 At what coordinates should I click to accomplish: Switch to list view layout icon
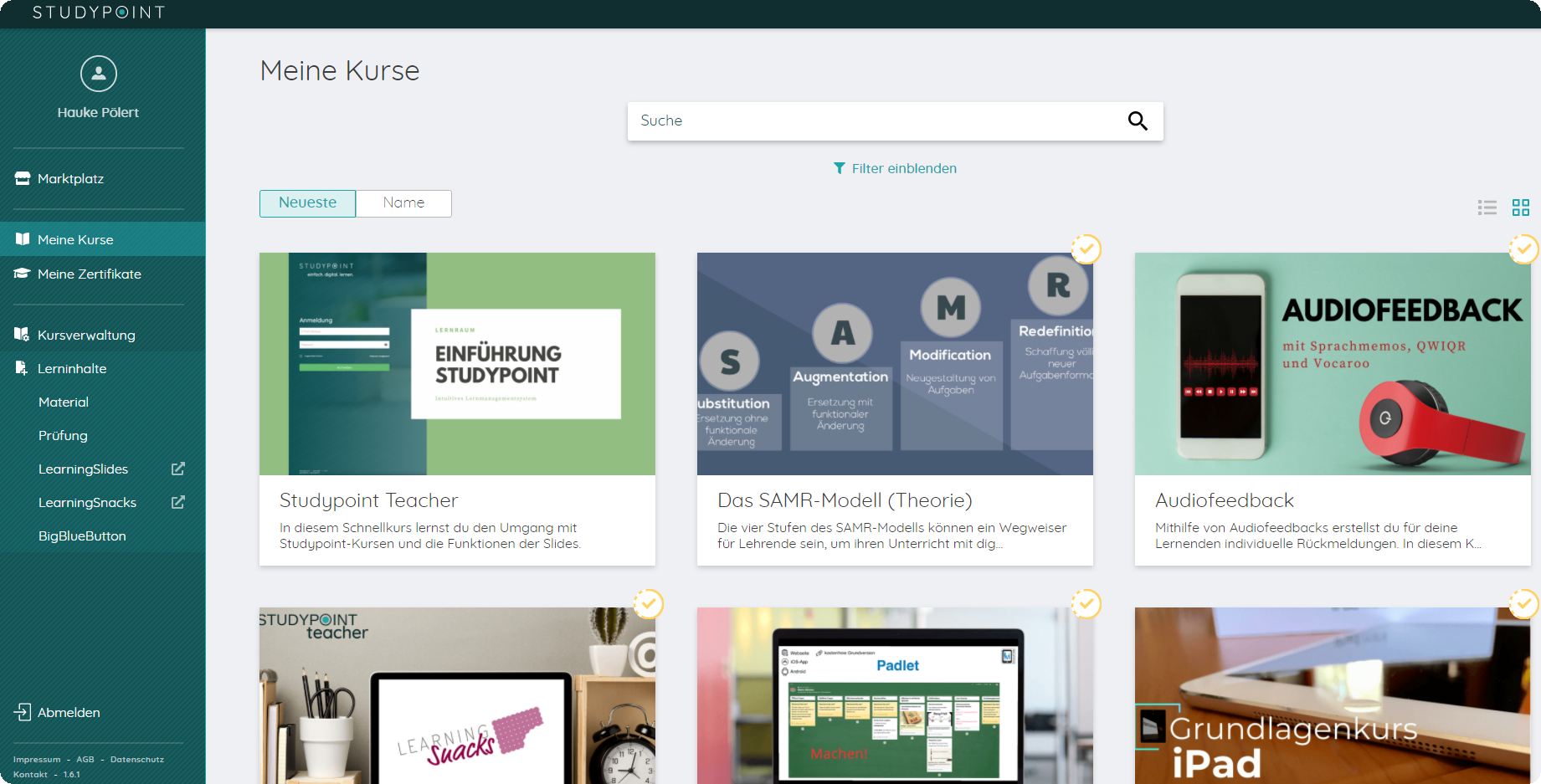1487,208
